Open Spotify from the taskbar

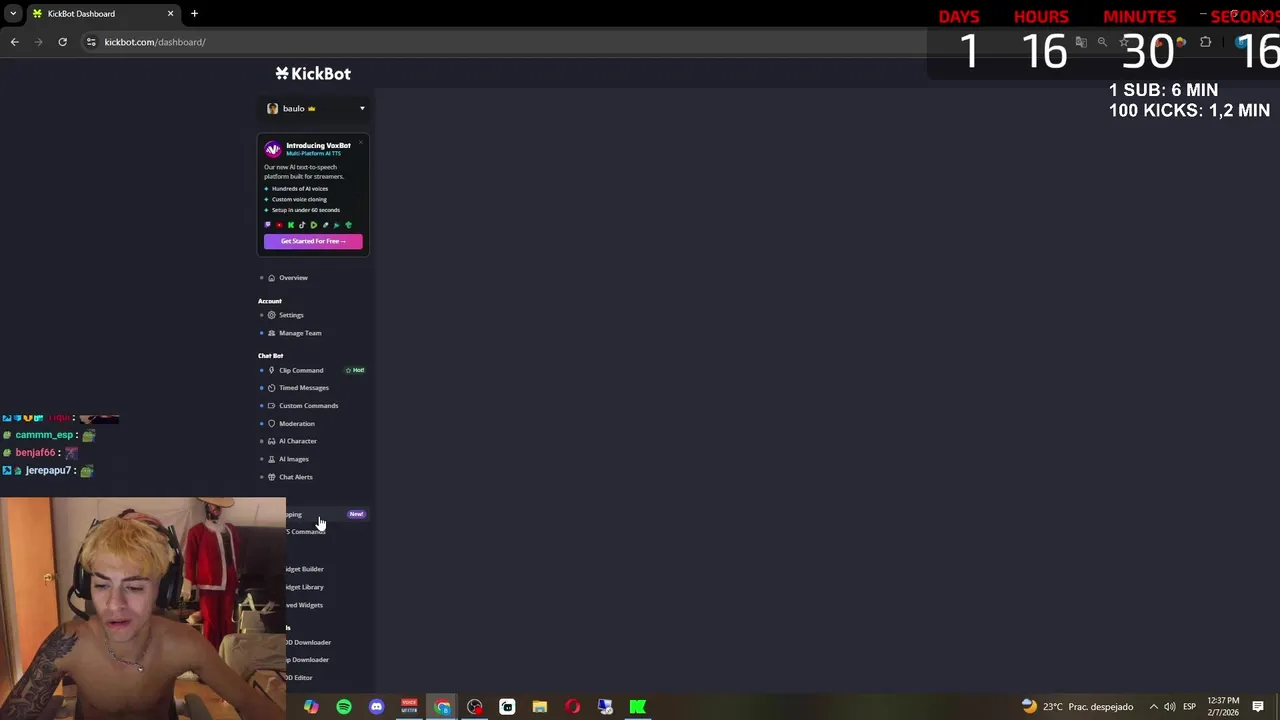coord(344,707)
